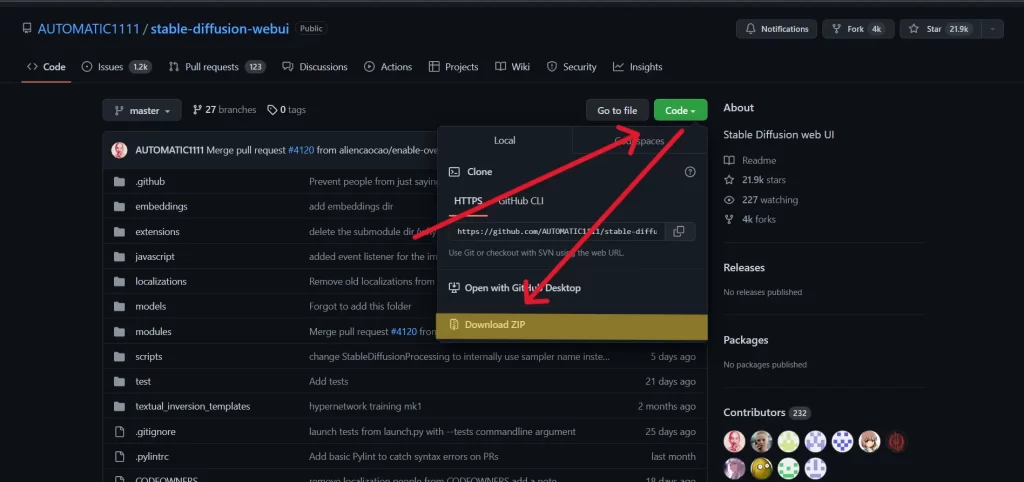Open the Readme link in About
The width and height of the screenshot is (1024, 482).
coord(750,160)
